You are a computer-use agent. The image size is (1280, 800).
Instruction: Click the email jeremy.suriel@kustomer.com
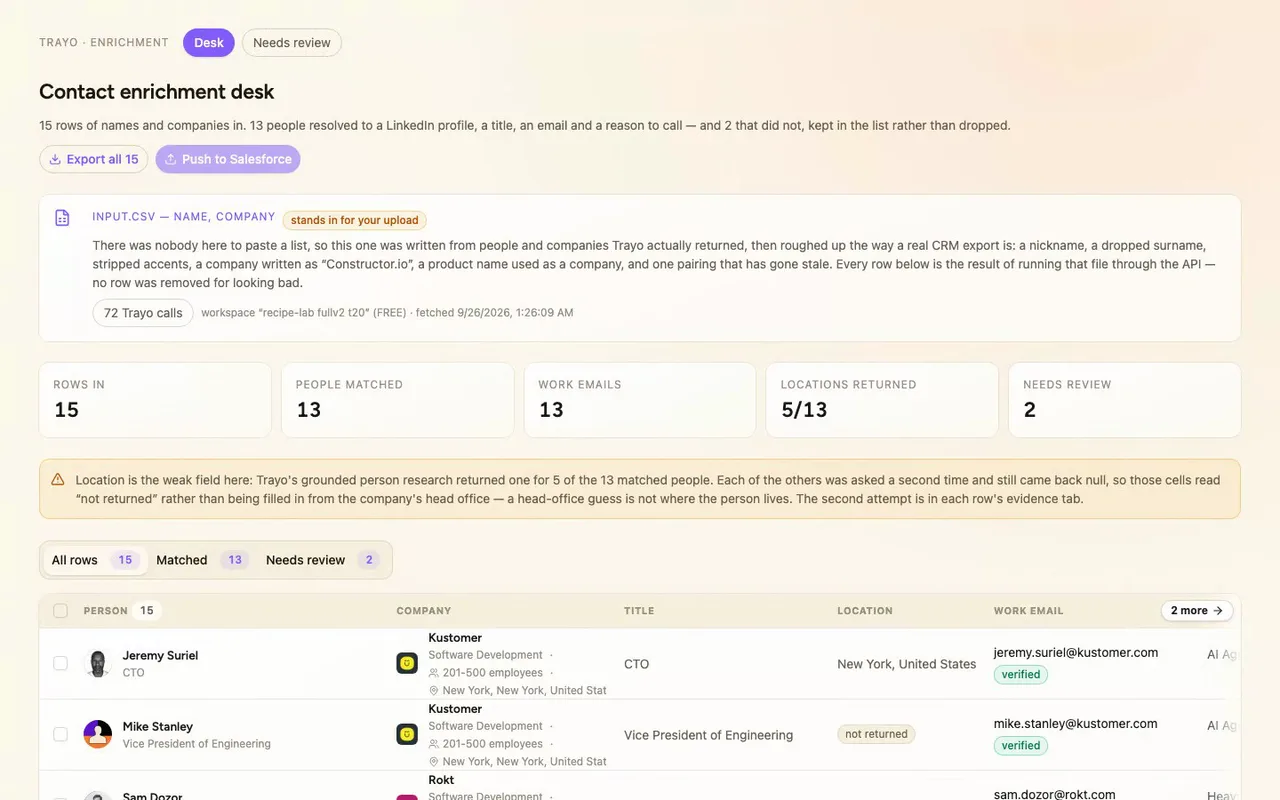click(x=1076, y=653)
